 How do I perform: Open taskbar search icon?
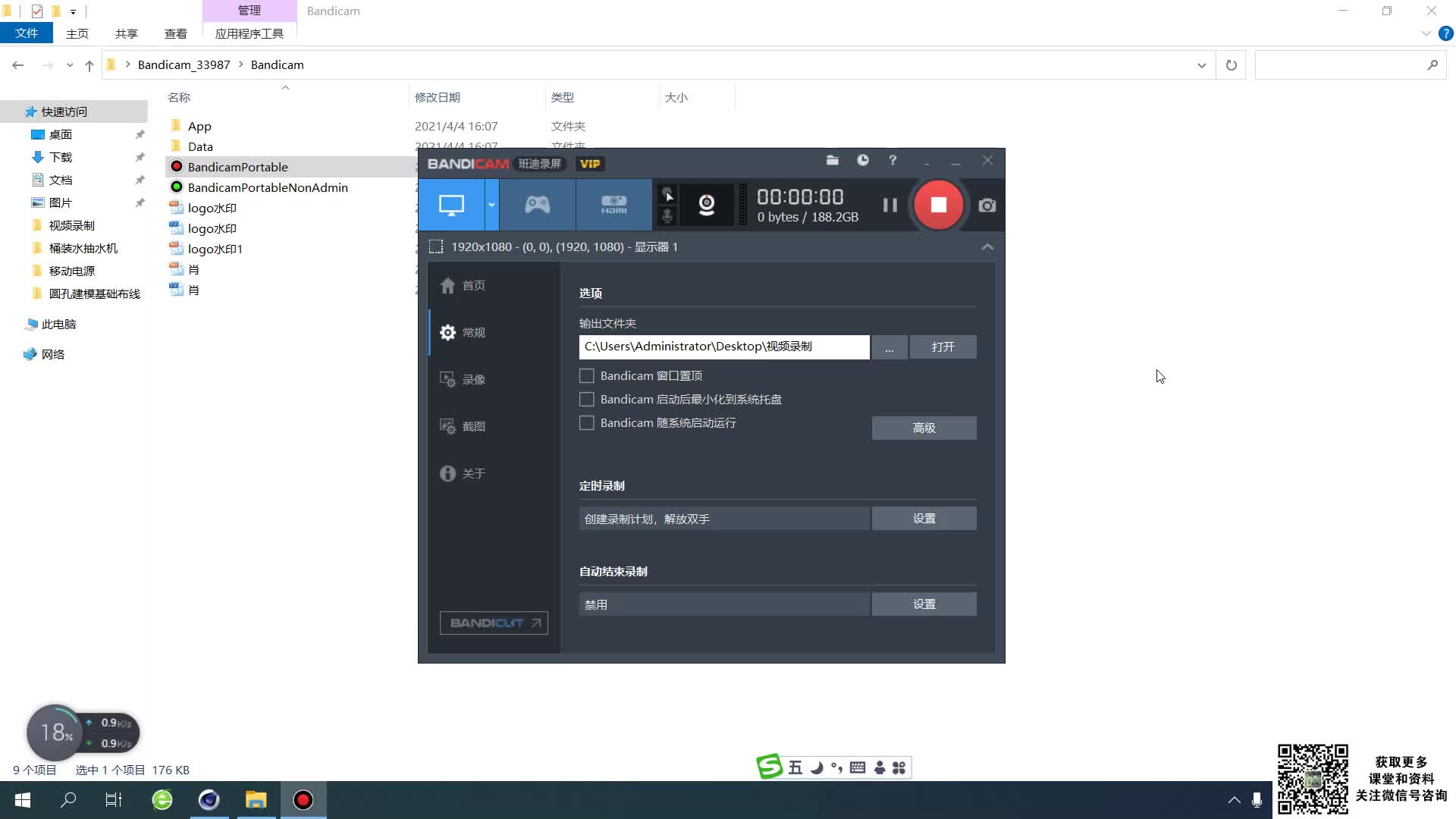pyautogui.click(x=68, y=800)
